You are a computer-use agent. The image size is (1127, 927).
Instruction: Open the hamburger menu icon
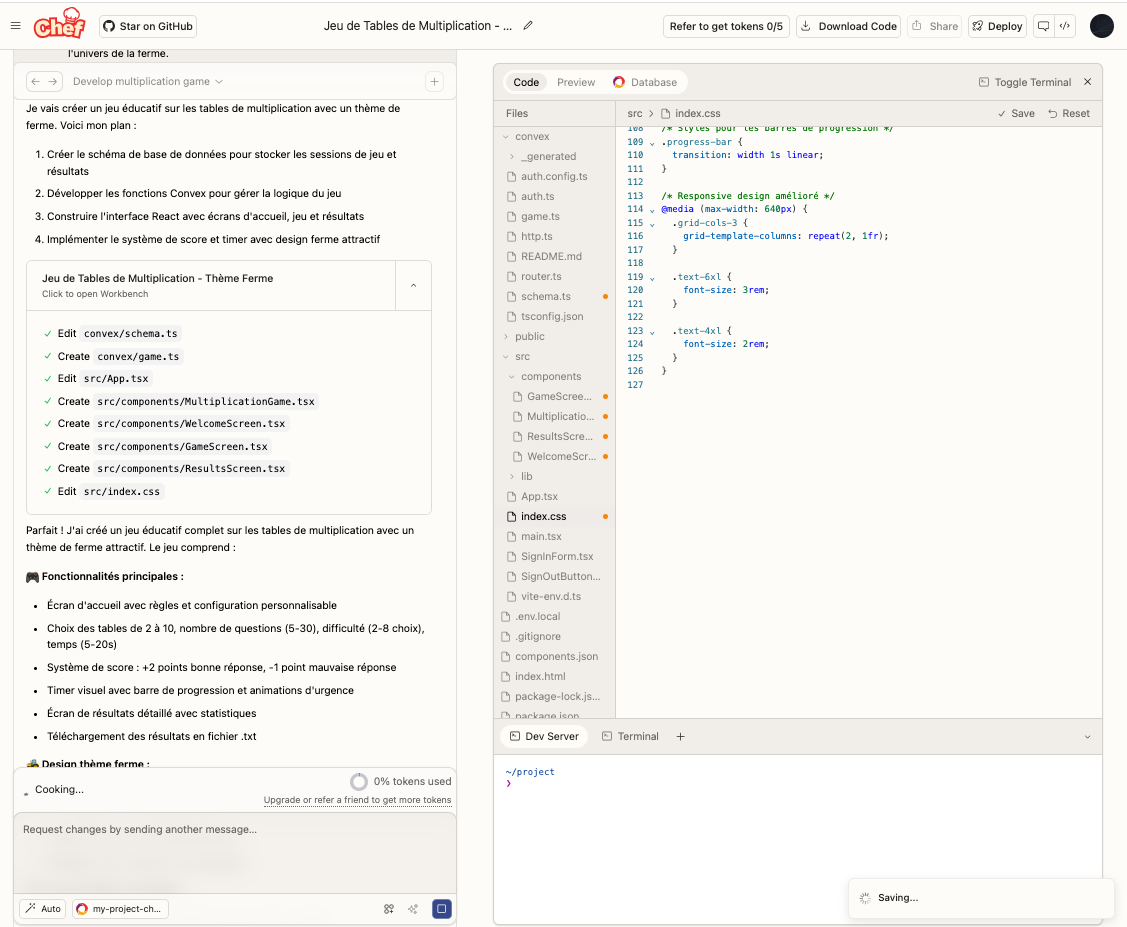pos(16,26)
